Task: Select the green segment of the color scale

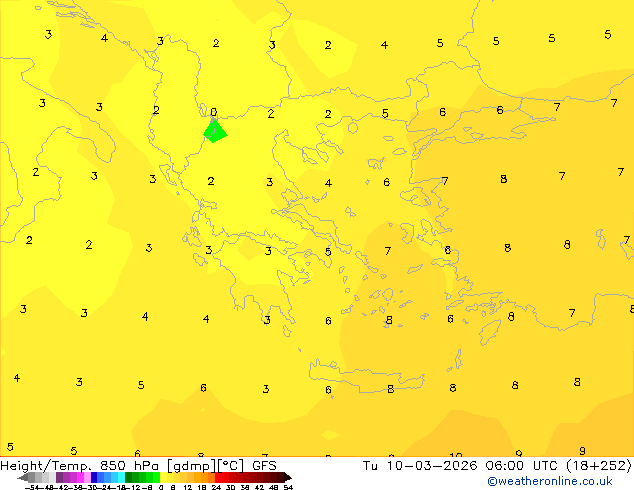Action: pyautogui.click(x=141, y=477)
